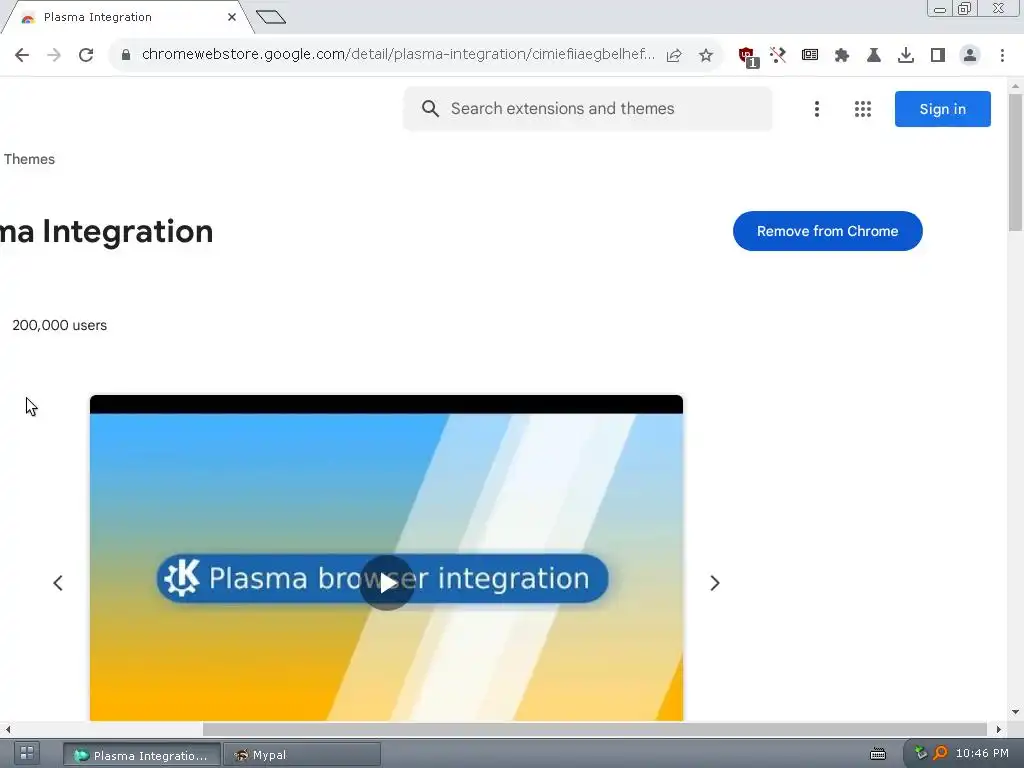This screenshot has width=1024, height=768.
Task: Open a new browser tab
Action: tap(270, 17)
